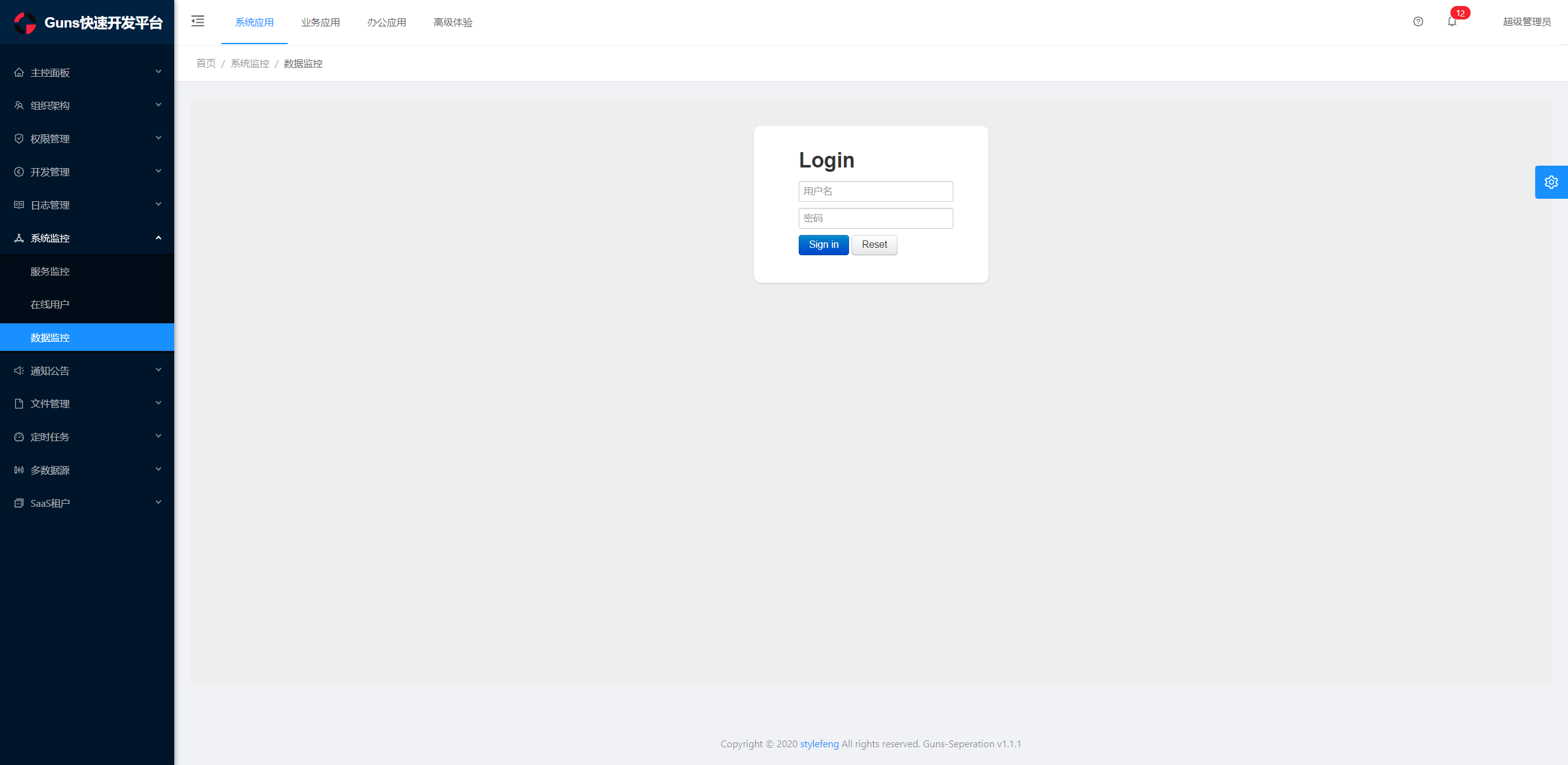This screenshot has width=1568, height=765.
Task: Click the Guns platform logo icon
Action: coord(25,23)
